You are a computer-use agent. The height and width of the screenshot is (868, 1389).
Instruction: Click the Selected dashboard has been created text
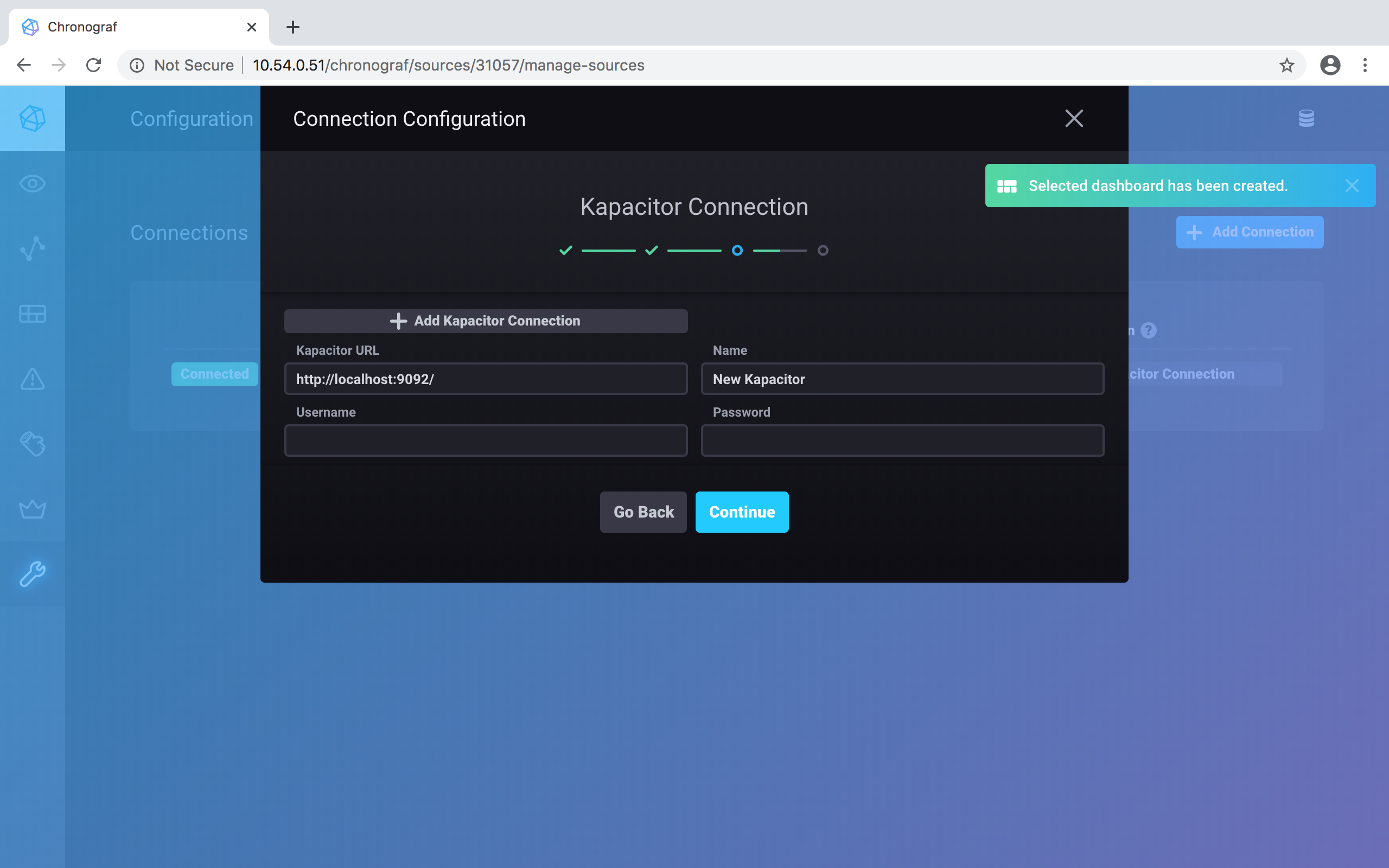[x=1158, y=186]
